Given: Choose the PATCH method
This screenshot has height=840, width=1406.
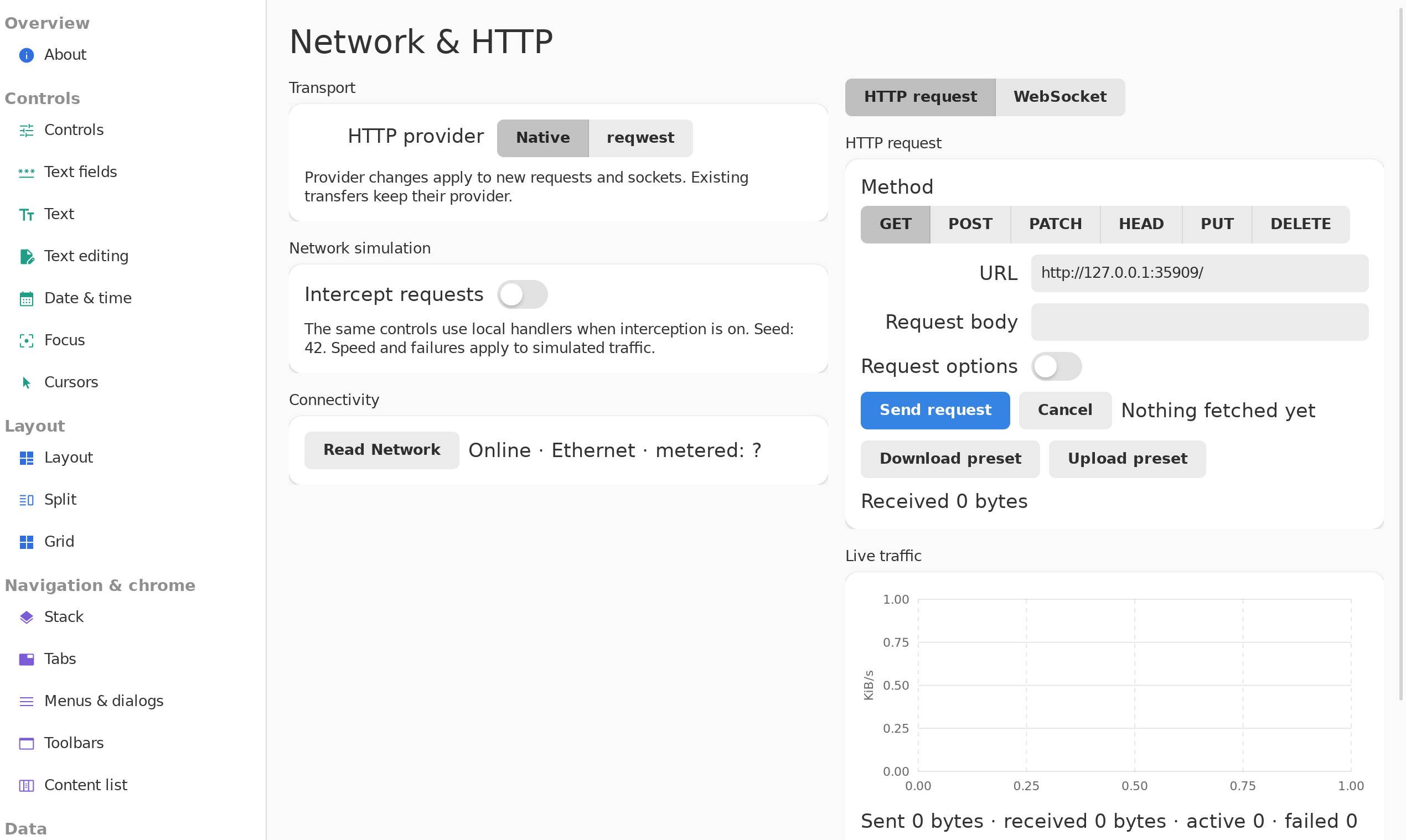Looking at the screenshot, I should (x=1055, y=225).
